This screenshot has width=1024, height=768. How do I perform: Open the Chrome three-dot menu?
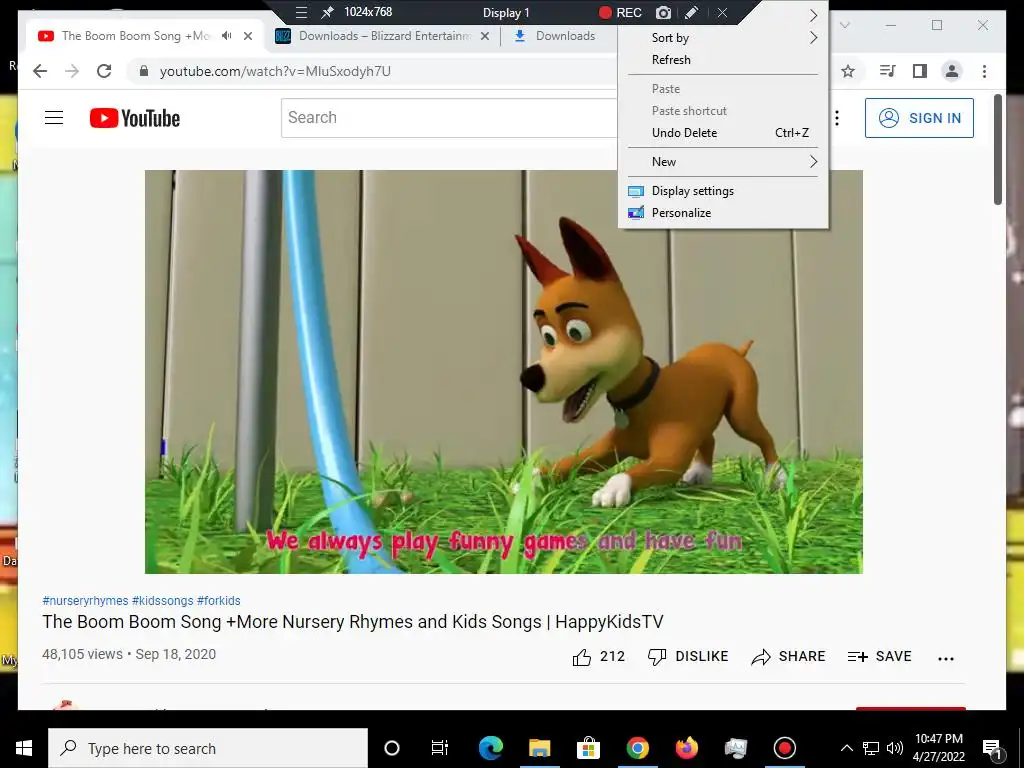coord(984,71)
